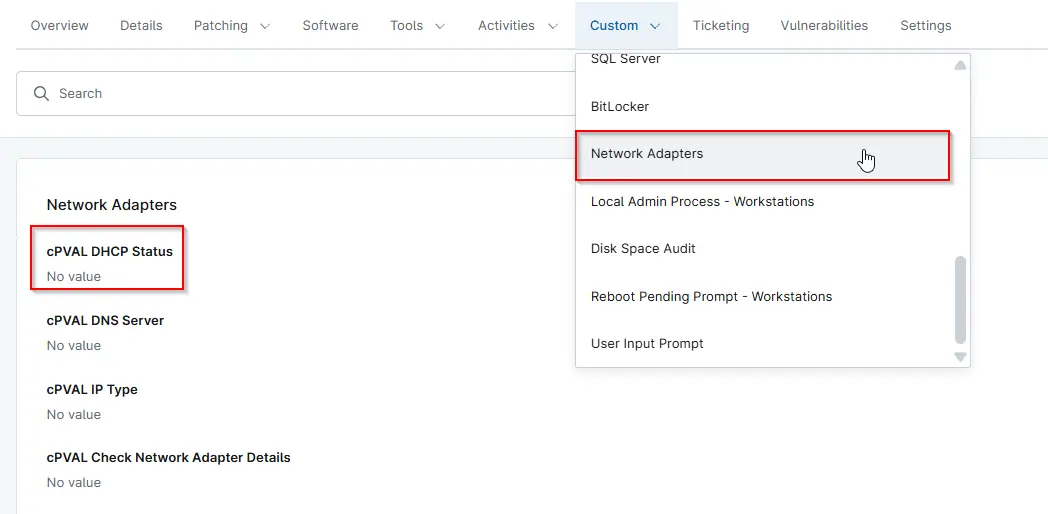Open the Ticketing tab
1048x514 pixels.
(720, 26)
